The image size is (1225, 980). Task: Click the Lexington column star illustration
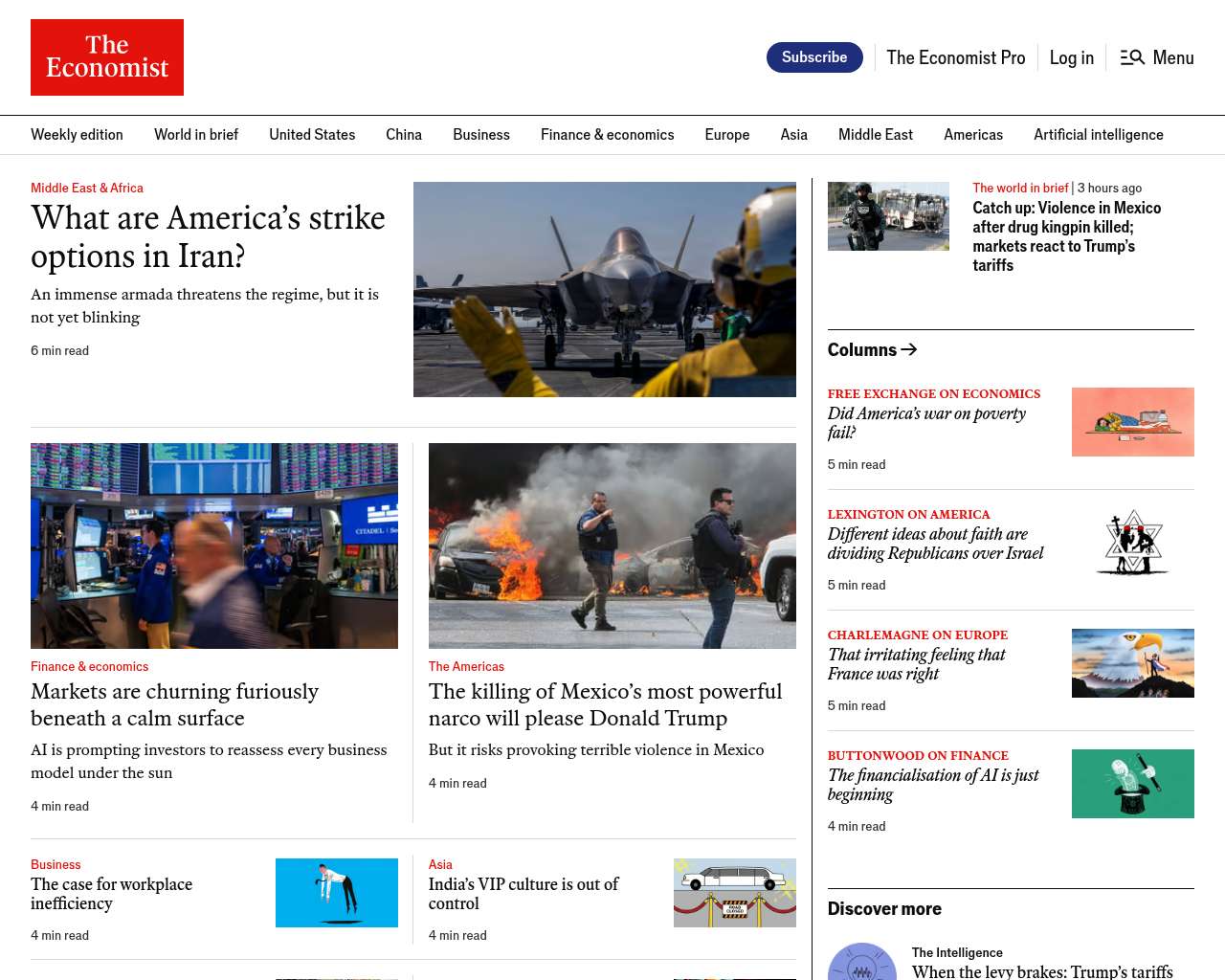click(x=1132, y=543)
